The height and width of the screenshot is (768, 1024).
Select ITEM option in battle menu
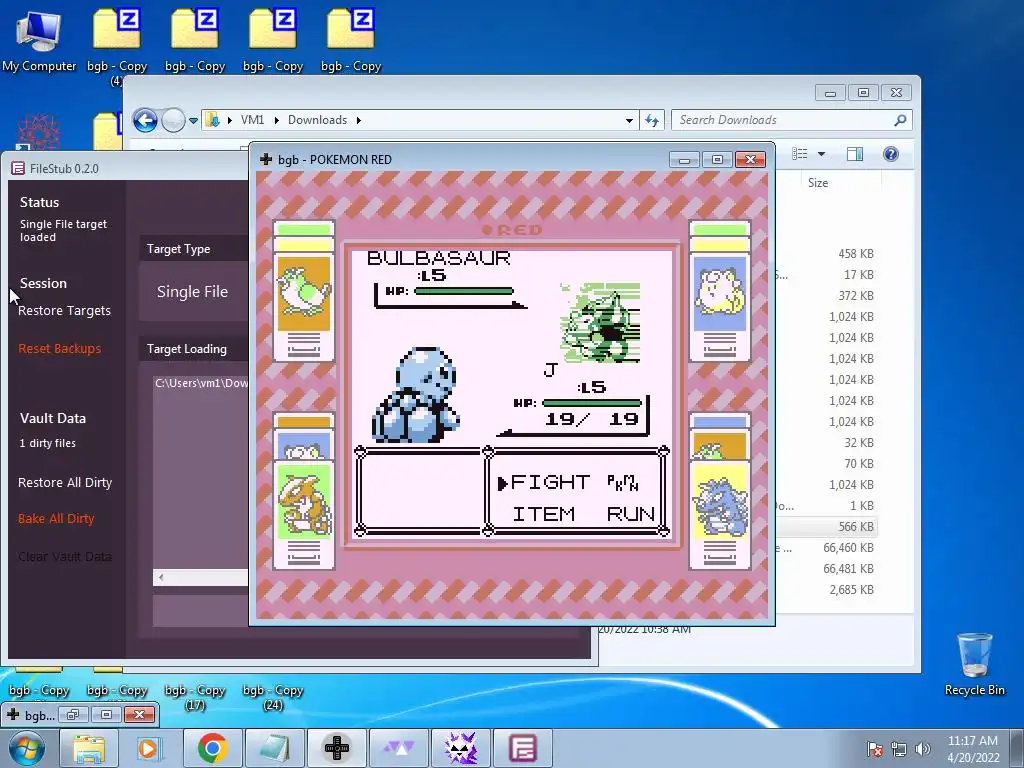543,515
